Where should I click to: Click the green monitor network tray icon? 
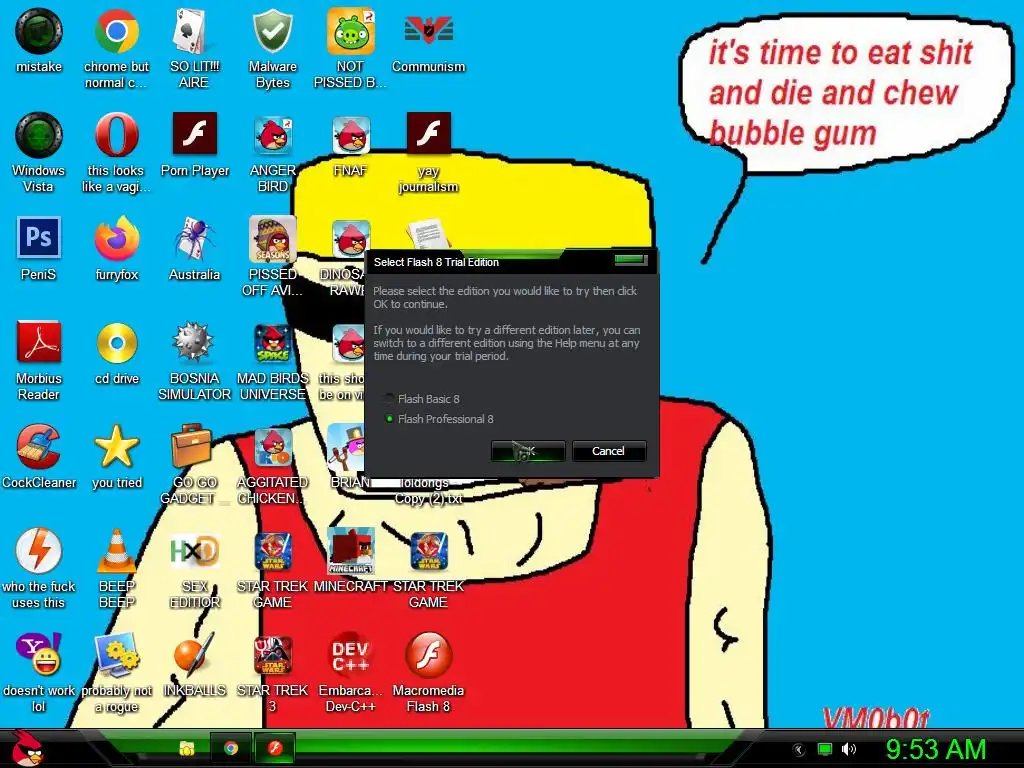pos(825,749)
